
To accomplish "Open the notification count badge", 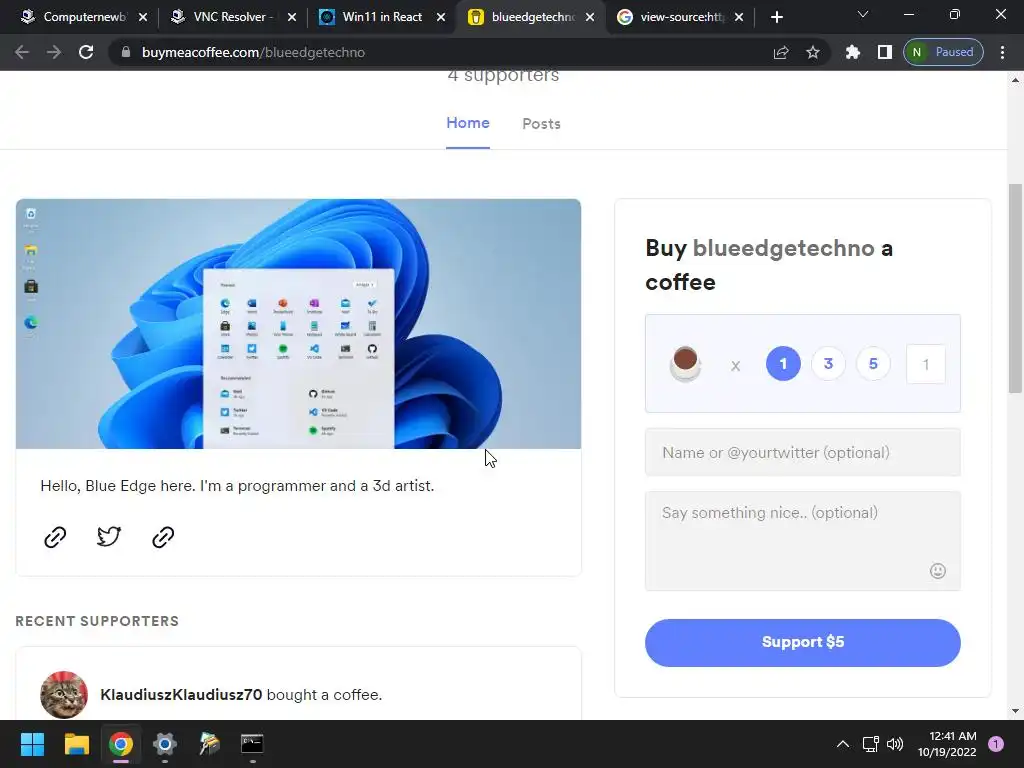I will click(x=996, y=744).
